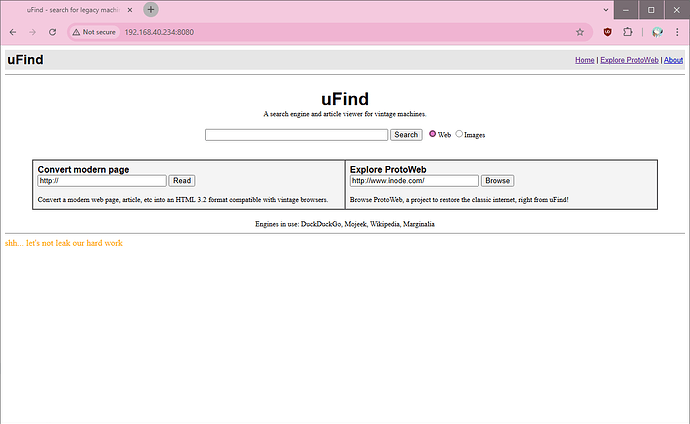Select the Images radio option

coord(459,134)
